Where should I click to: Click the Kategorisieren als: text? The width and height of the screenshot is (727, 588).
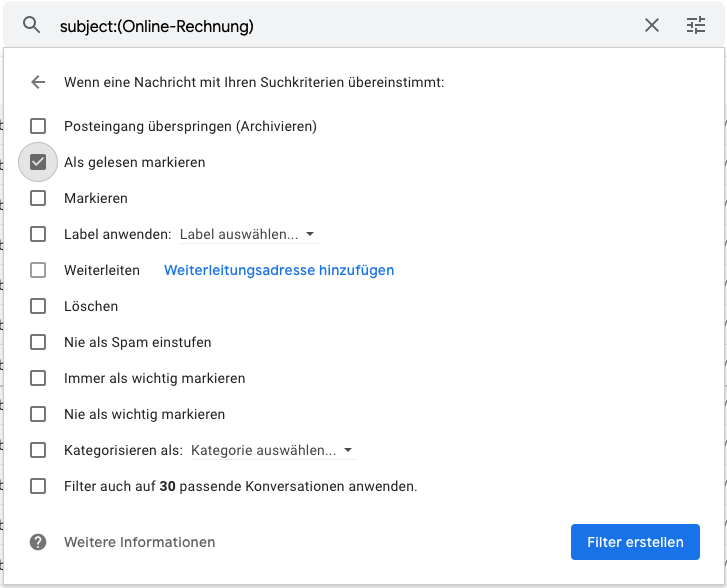123,450
